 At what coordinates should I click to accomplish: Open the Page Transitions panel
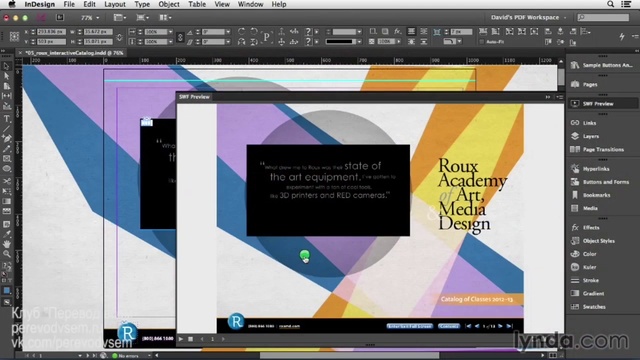[x=602, y=149]
